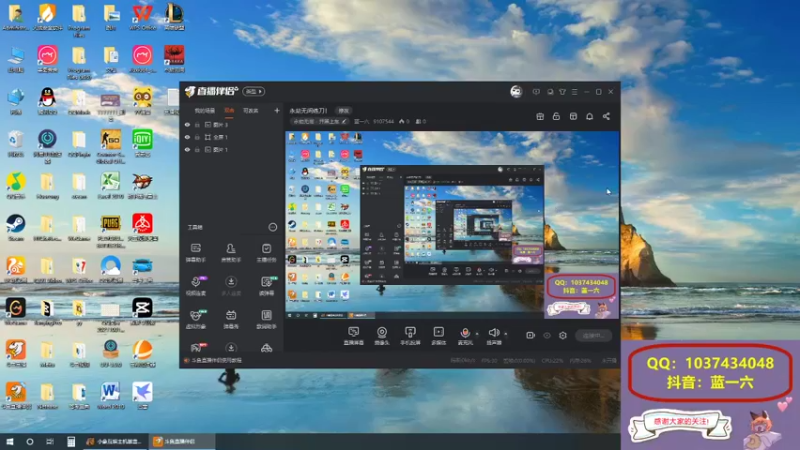Add a live danmaku source
The height and width of the screenshot is (450, 800).
(x=354, y=336)
